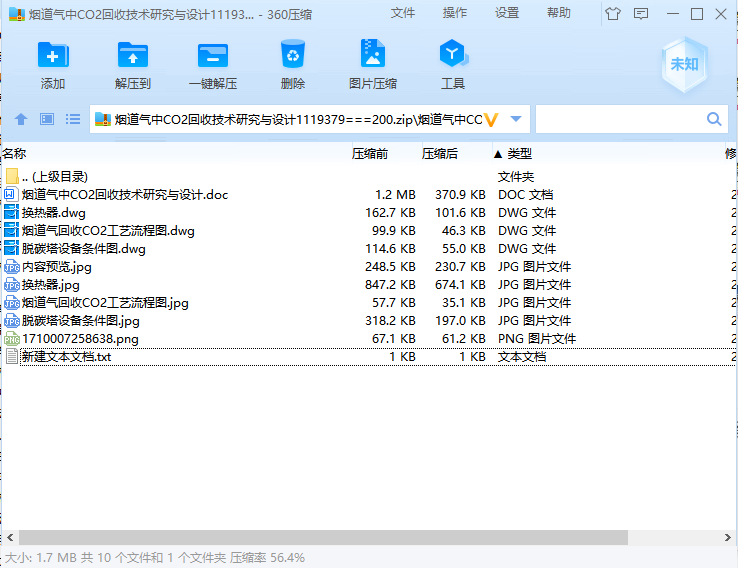
Task: Click the 解压到 (Extract to) icon
Action: pos(133,55)
